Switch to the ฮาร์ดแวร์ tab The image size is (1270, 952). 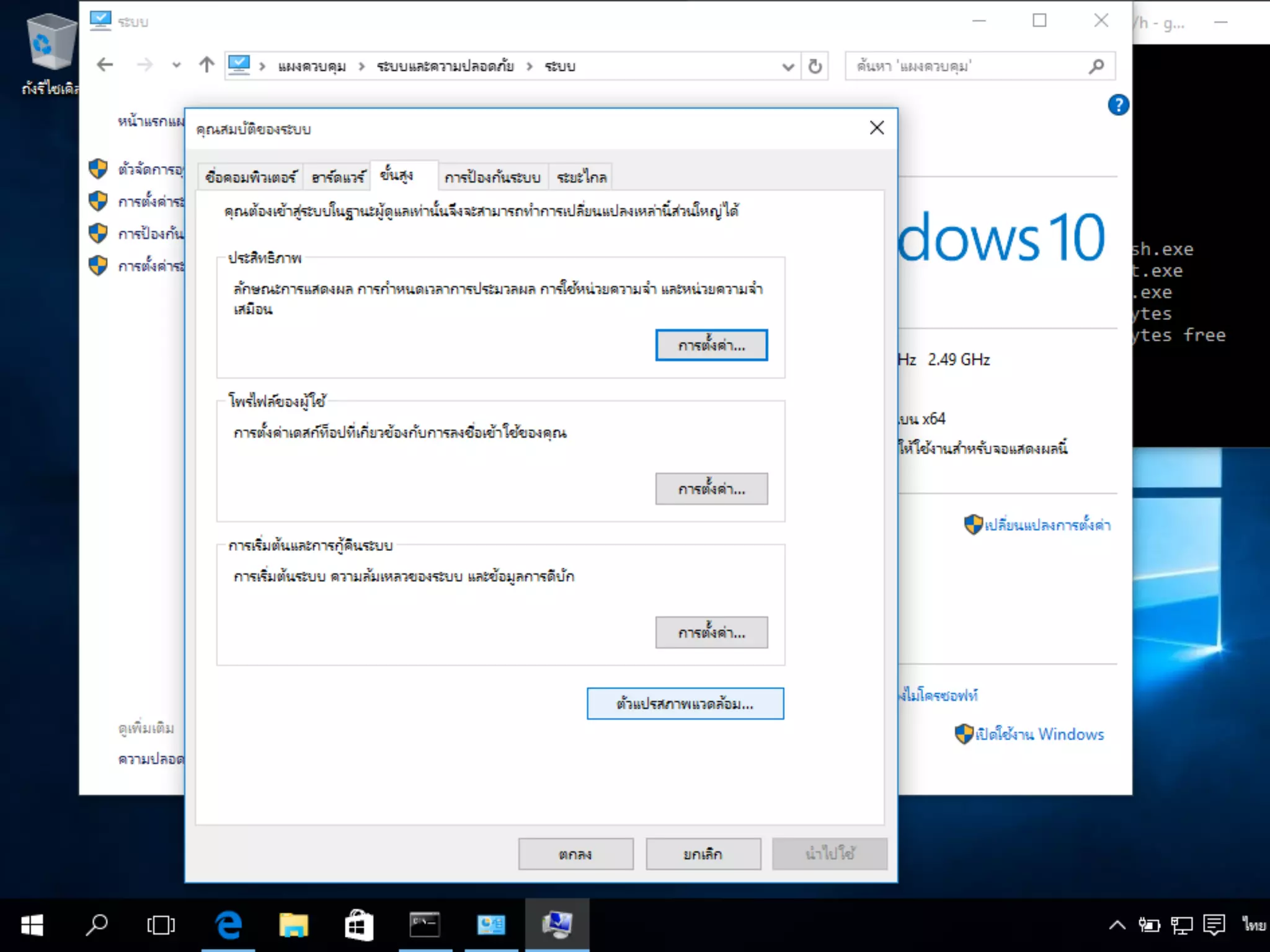[337, 178]
